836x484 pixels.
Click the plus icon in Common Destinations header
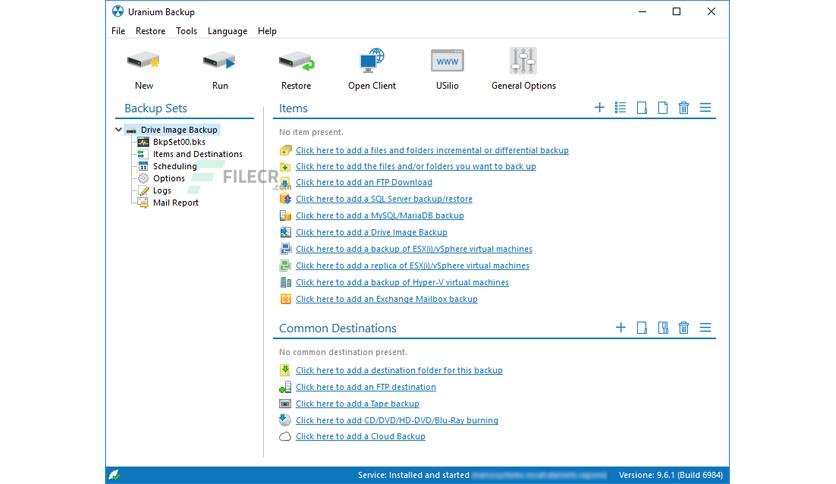[621, 327]
